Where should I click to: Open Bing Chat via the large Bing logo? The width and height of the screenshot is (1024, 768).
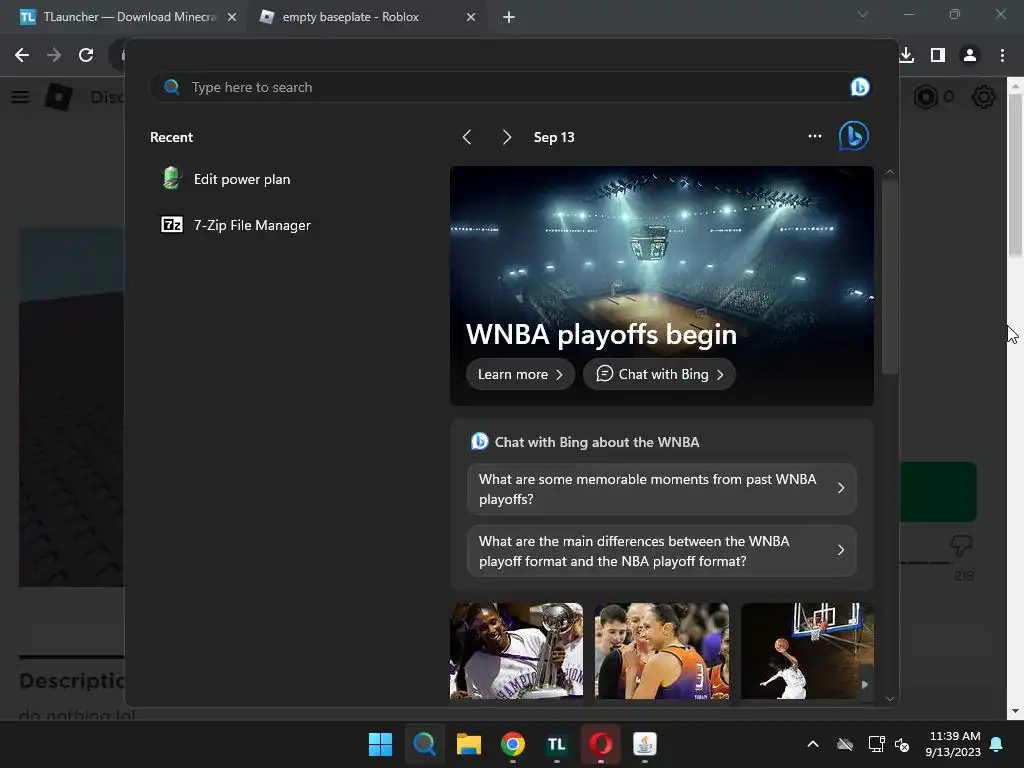[x=854, y=136]
